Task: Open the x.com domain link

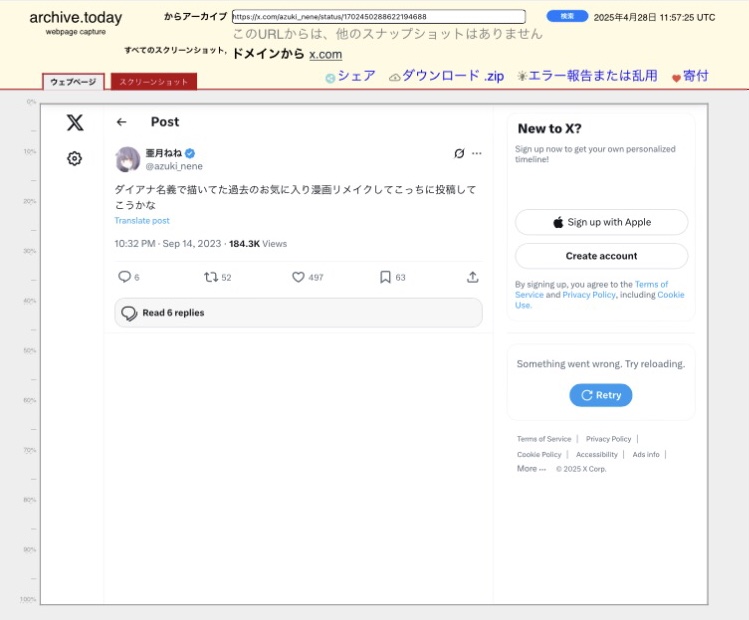Action: [325, 54]
